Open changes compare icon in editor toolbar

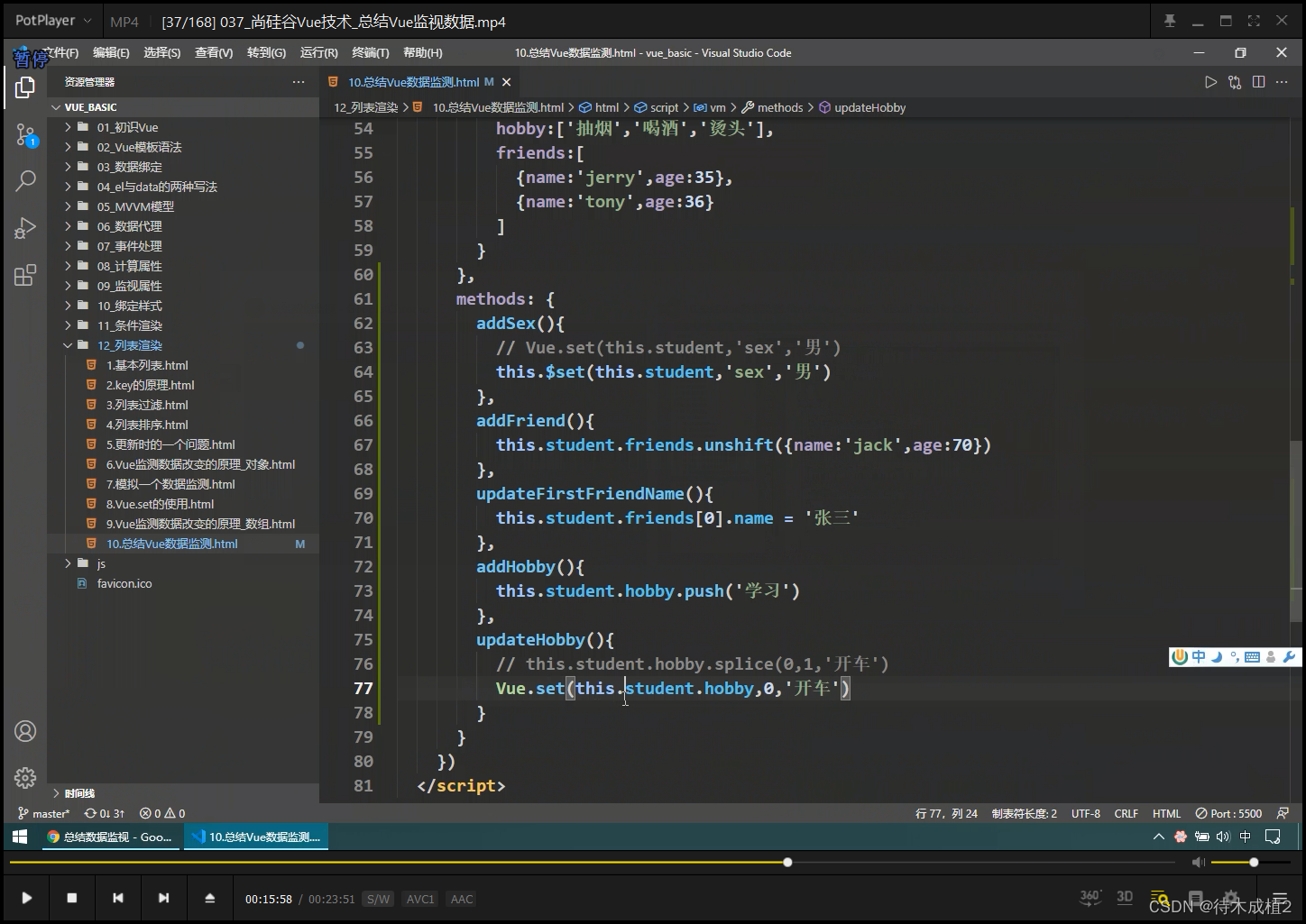(x=1235, y=82)
